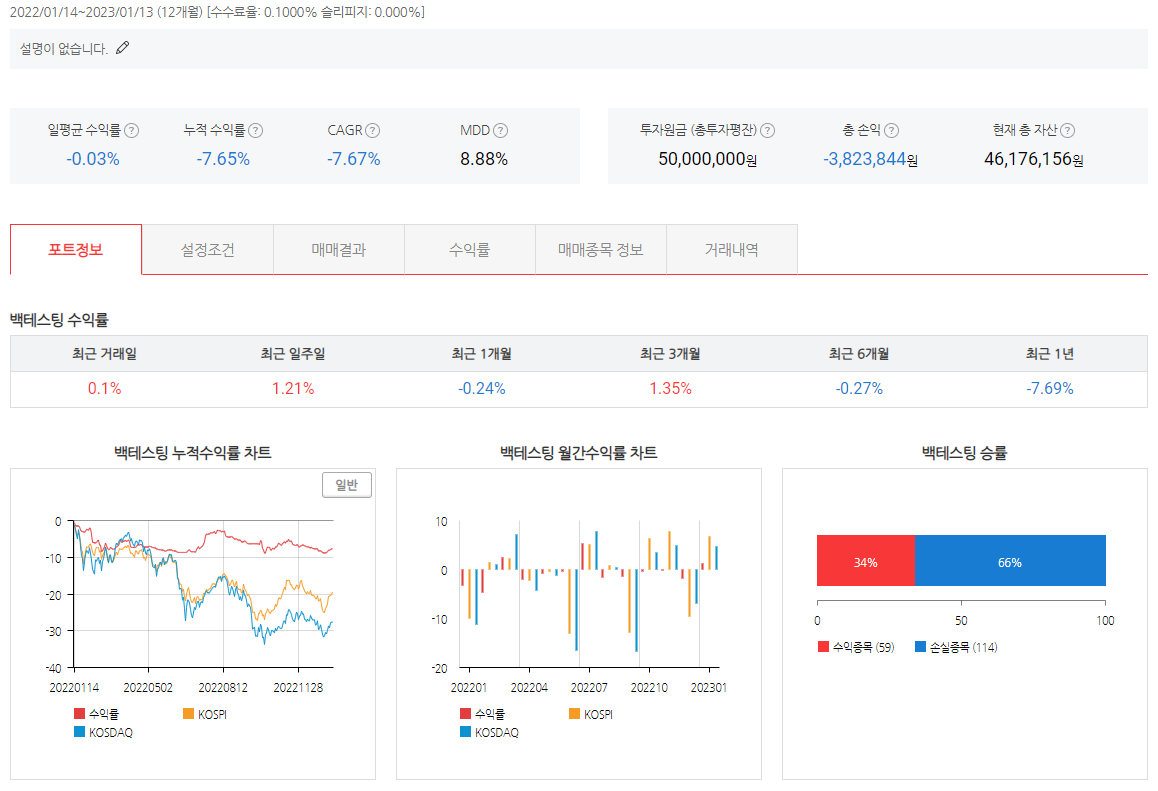The height and width of the screenshot is (791, 1158).
Task: Open help icon next to 일평균 수익률
Action: coord(131,131)
